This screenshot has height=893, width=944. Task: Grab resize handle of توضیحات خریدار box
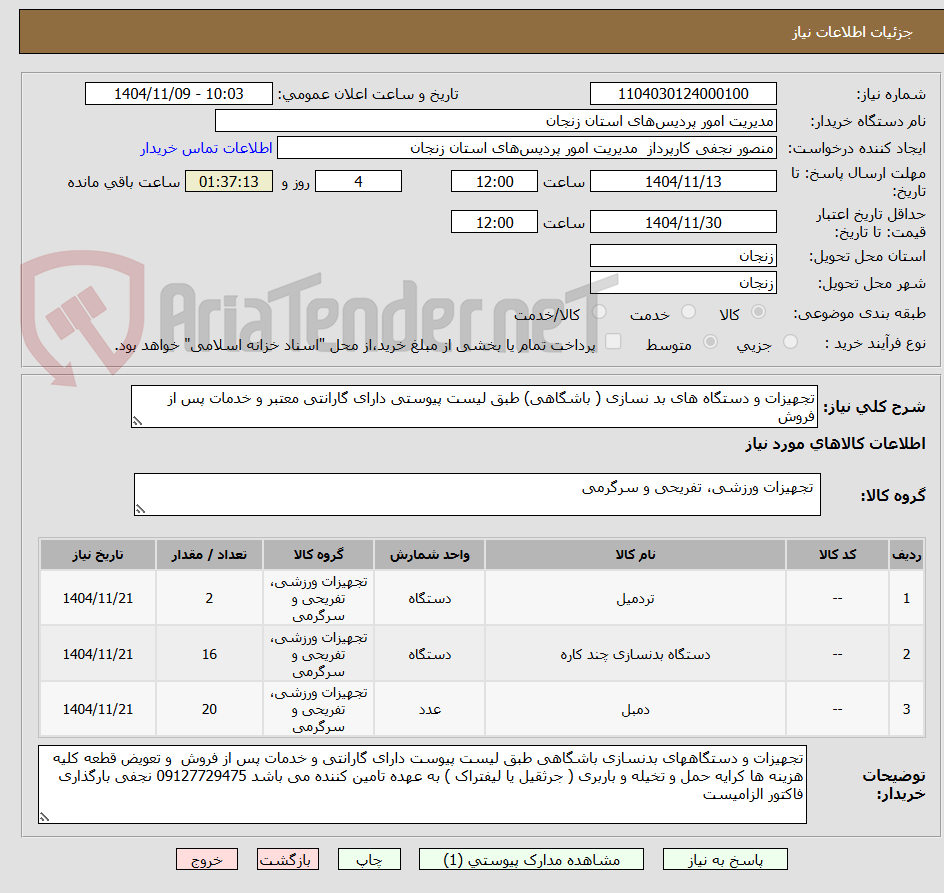44,817
